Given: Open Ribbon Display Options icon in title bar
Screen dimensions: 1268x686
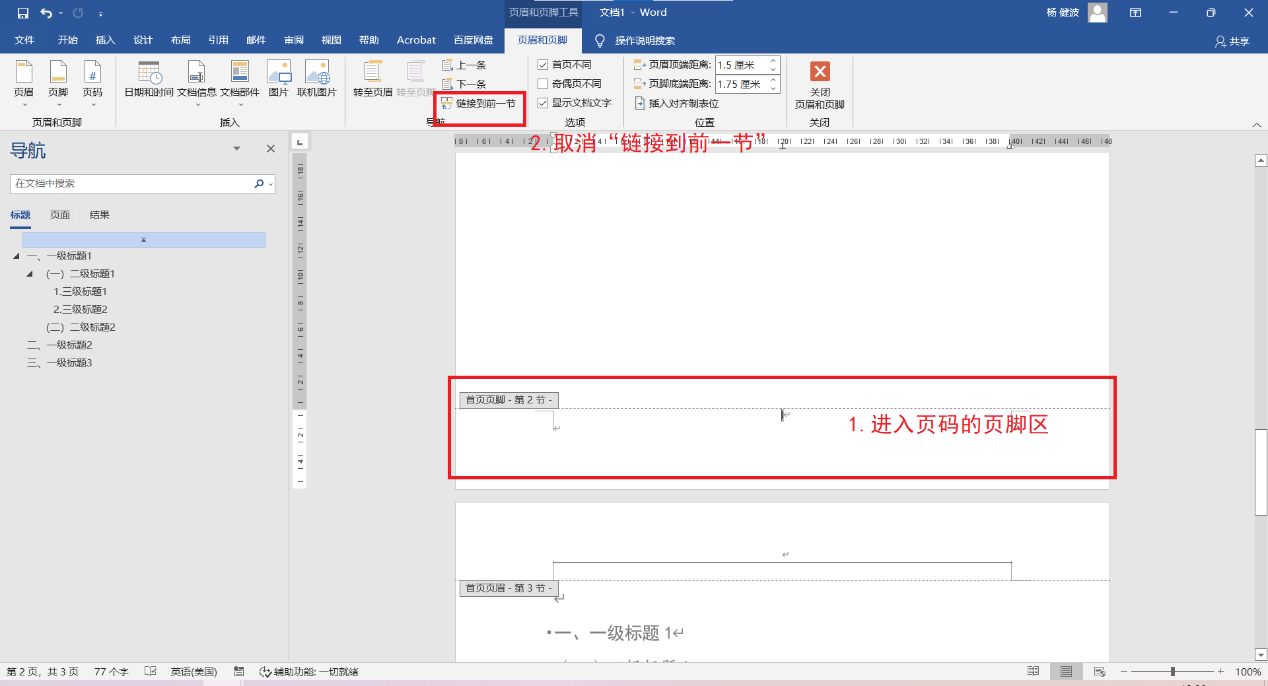Looking at the screenshot, I should coord(1135,13).
